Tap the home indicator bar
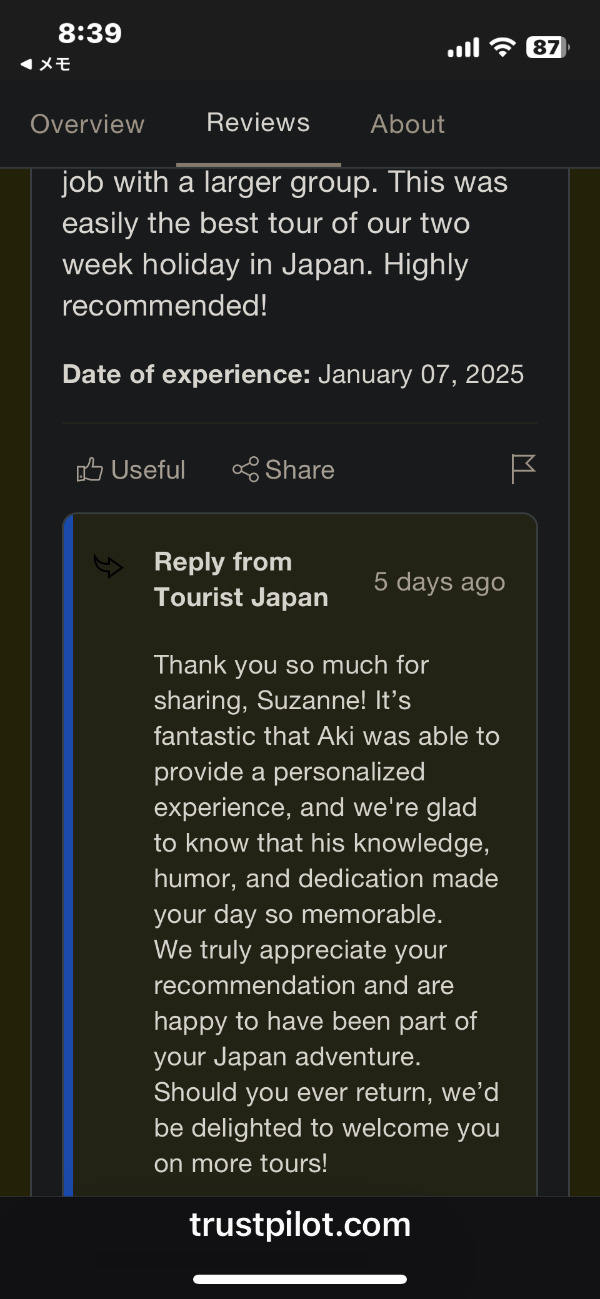This screenshot has width=600, height=1299. (300, 1279)
